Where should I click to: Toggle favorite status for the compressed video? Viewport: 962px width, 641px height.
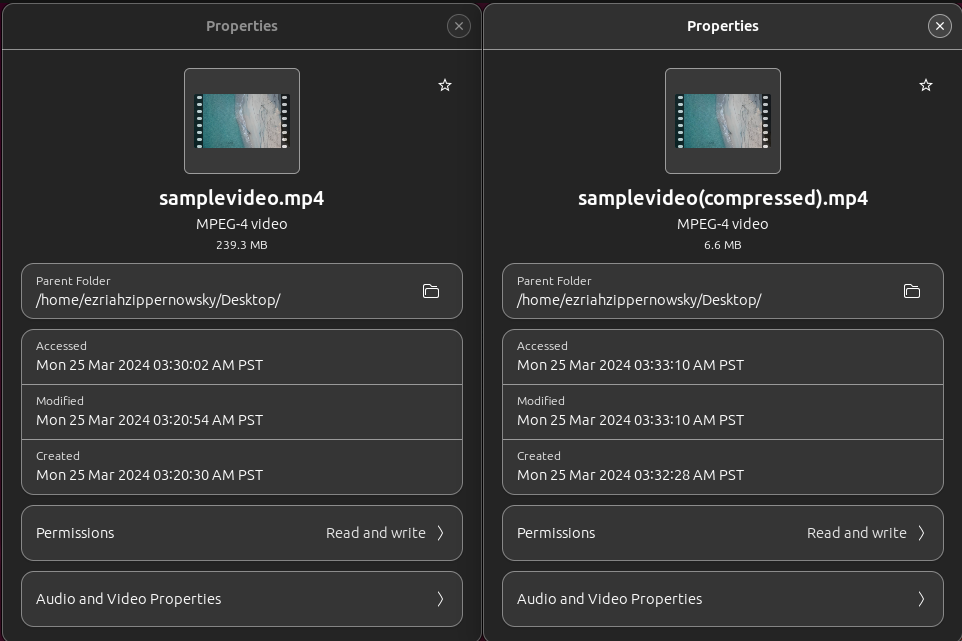[x=926, y=85]
